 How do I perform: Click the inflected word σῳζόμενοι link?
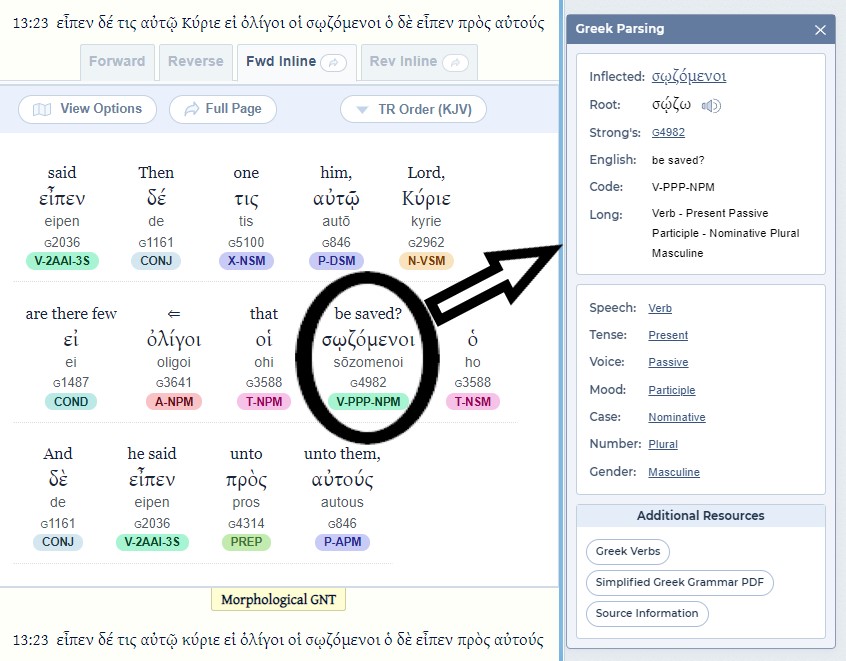click(689, 77)
